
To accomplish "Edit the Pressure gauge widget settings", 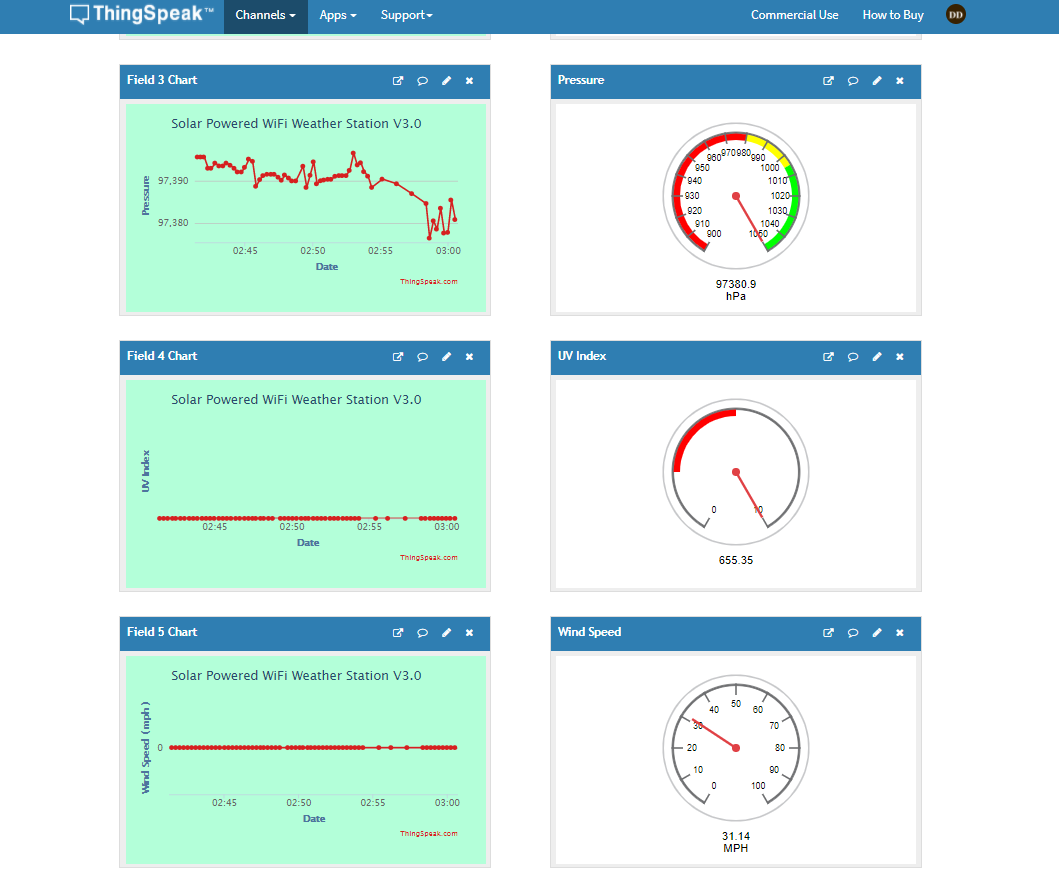I will [877, 81].
